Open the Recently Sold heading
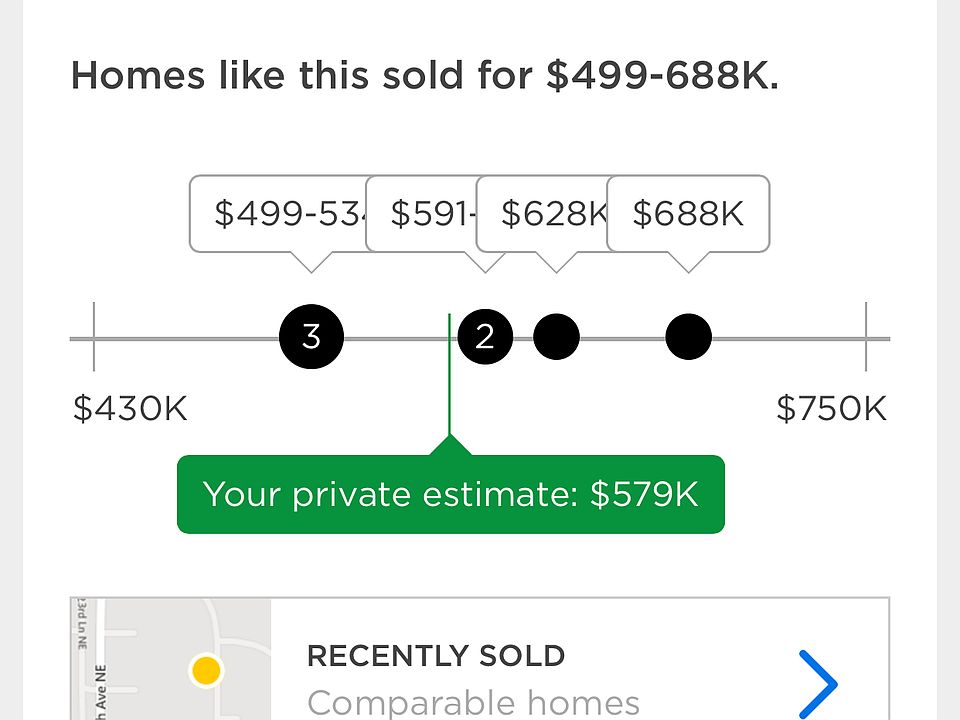960x720 pixels. tap(436, 656)
